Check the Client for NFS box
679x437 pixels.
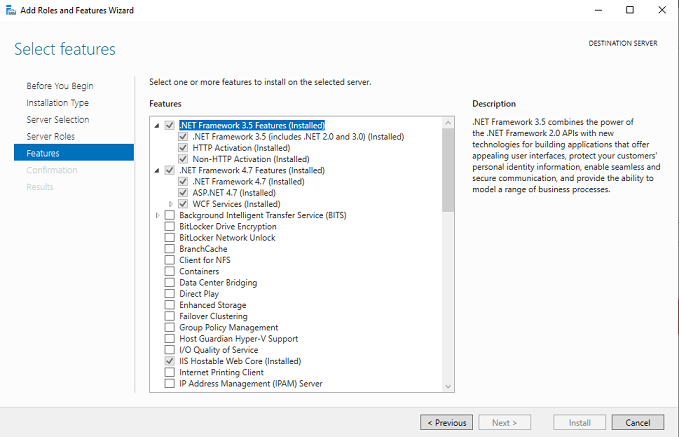pos(169,260)
